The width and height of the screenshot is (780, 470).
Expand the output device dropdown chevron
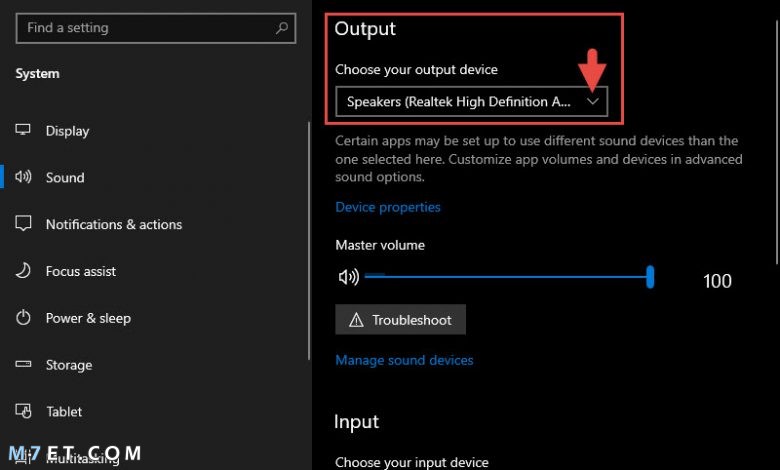click(592, 101)
